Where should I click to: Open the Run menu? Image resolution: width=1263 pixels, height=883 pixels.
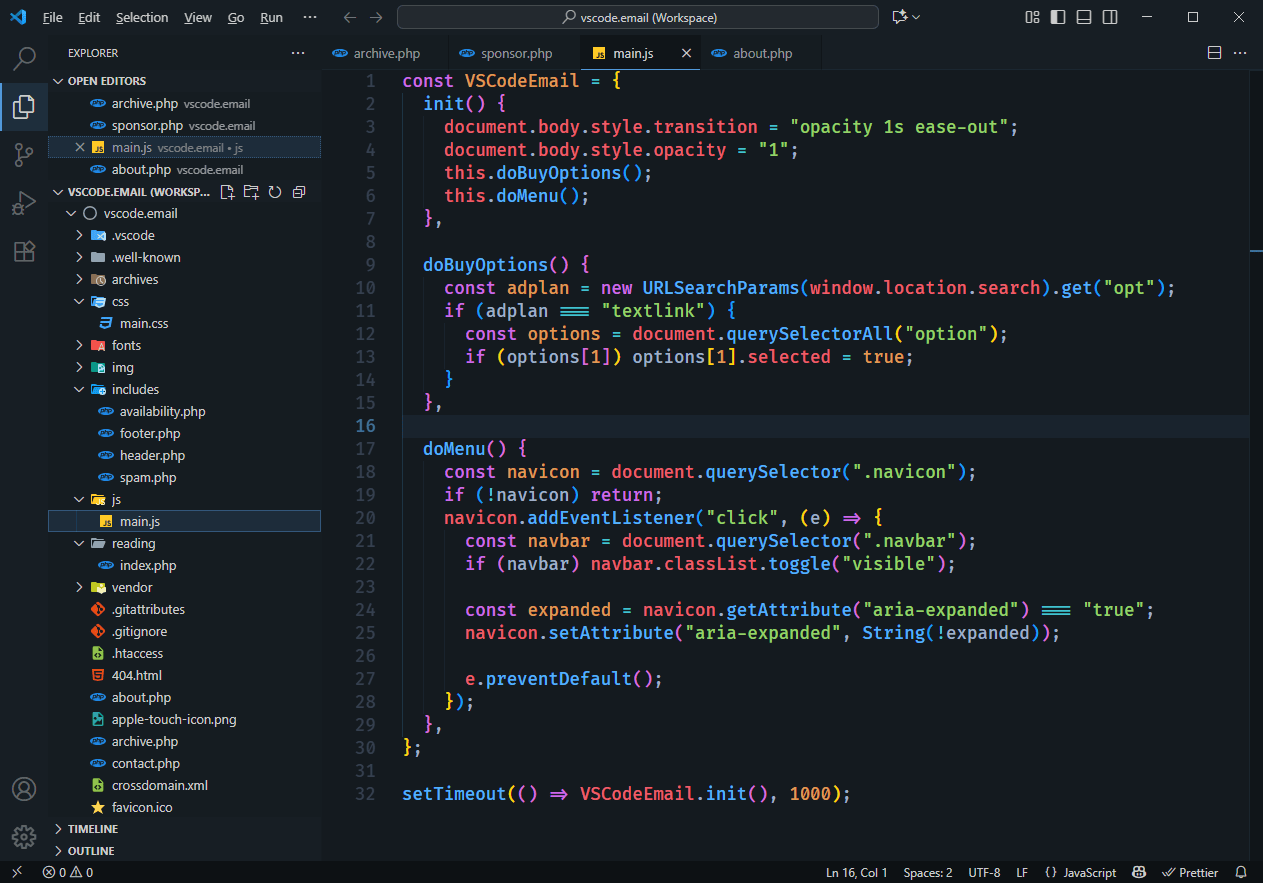coord(271,17)
